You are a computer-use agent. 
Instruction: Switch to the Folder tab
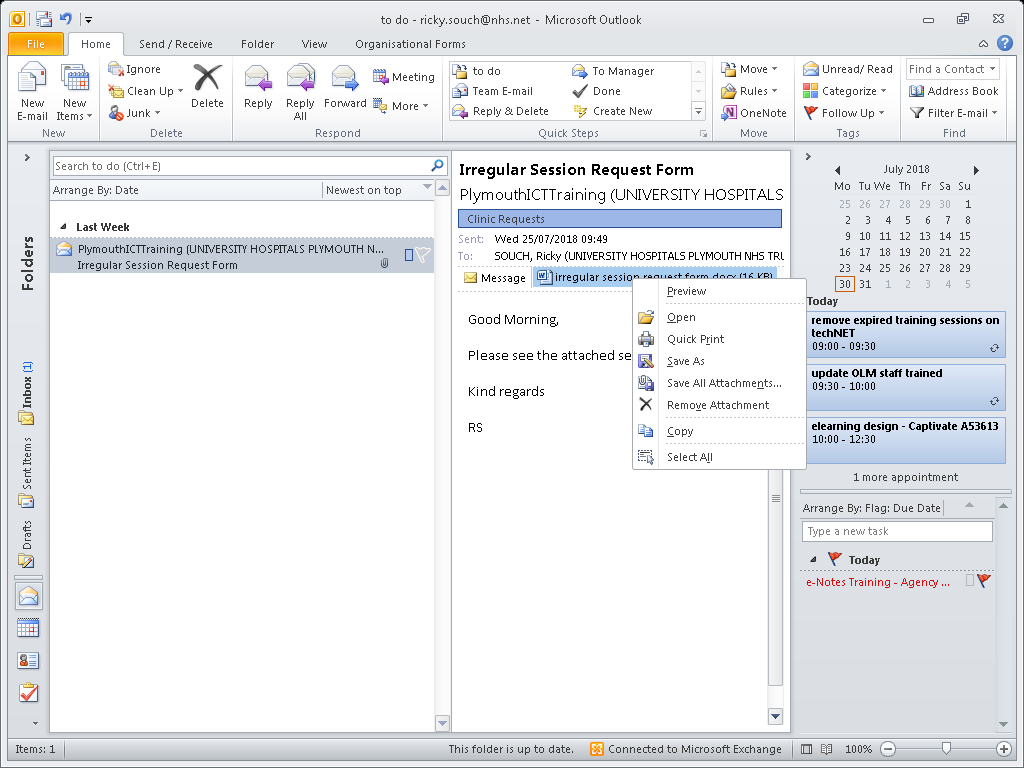(257, 44)
